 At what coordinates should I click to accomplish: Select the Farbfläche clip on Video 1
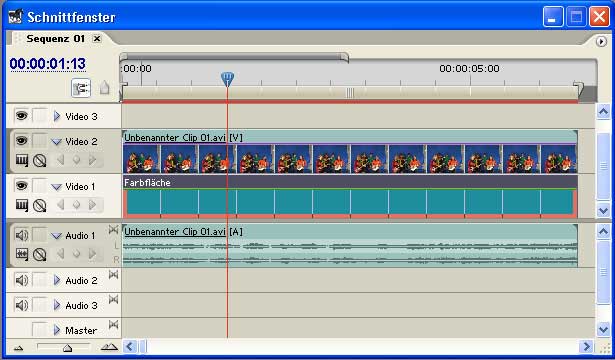pos(350,196)
